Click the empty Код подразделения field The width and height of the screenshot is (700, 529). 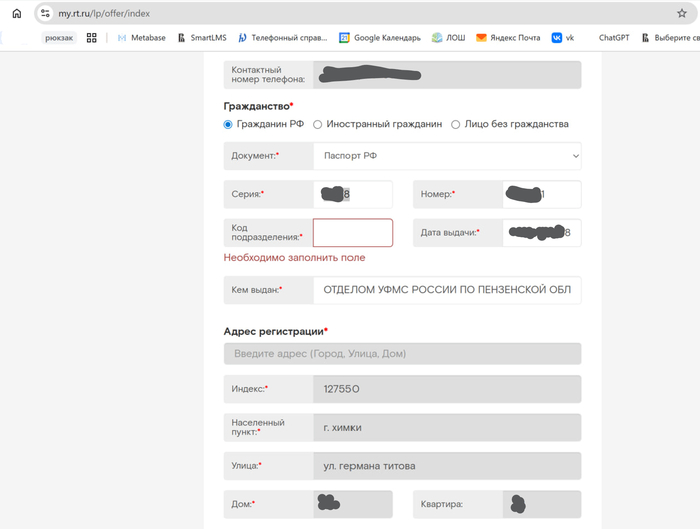pos(352,233)
